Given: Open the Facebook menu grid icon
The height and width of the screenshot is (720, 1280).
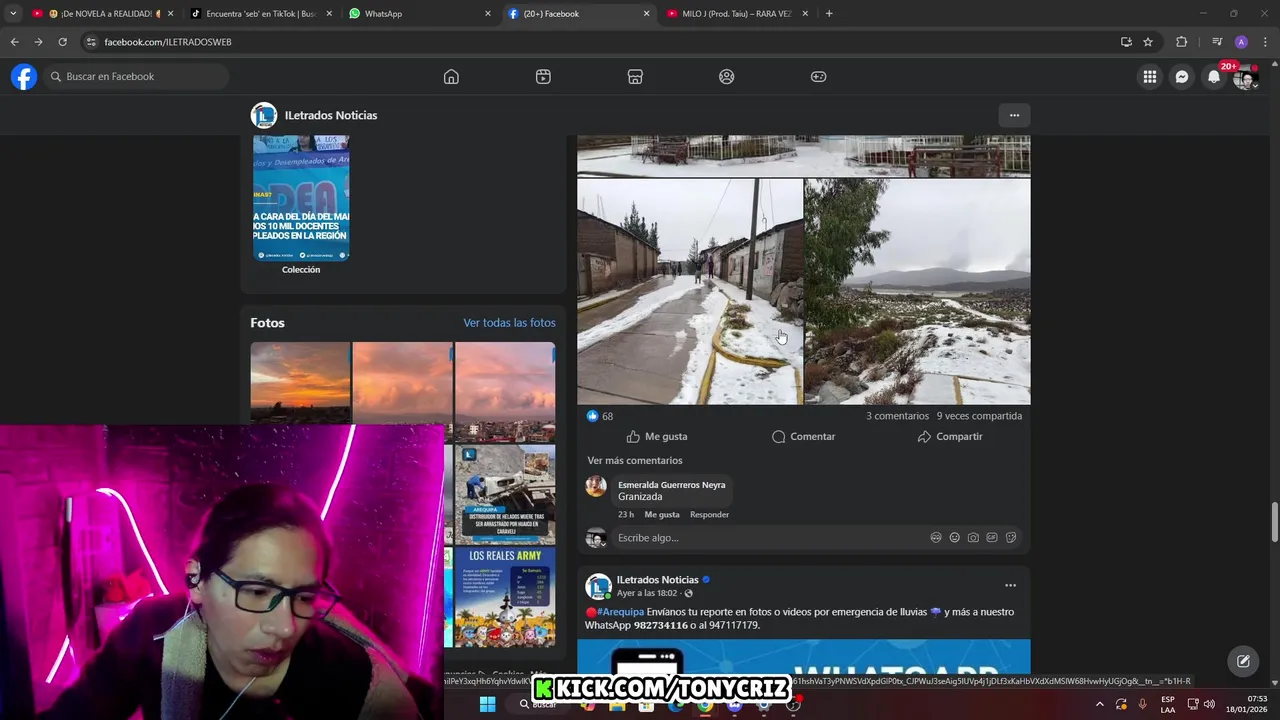Looking at the screenshot, I should point(1150,77).
